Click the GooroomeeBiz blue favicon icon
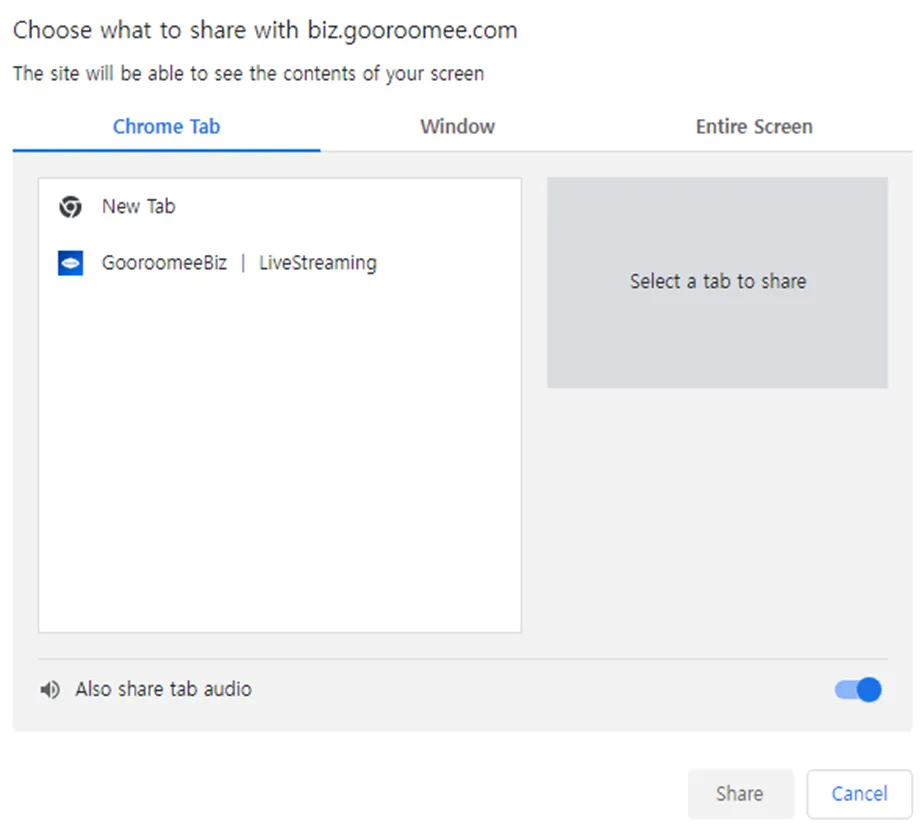The image size is (923, 834). [x=70, y=263]
